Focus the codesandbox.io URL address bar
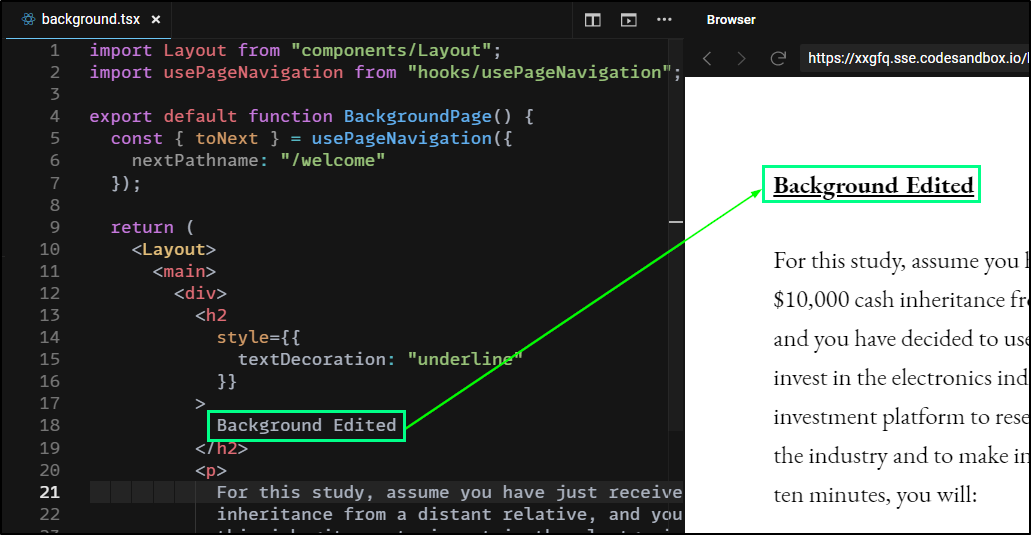The width and height of the screenshot is (1031, 535). [915, 58]
